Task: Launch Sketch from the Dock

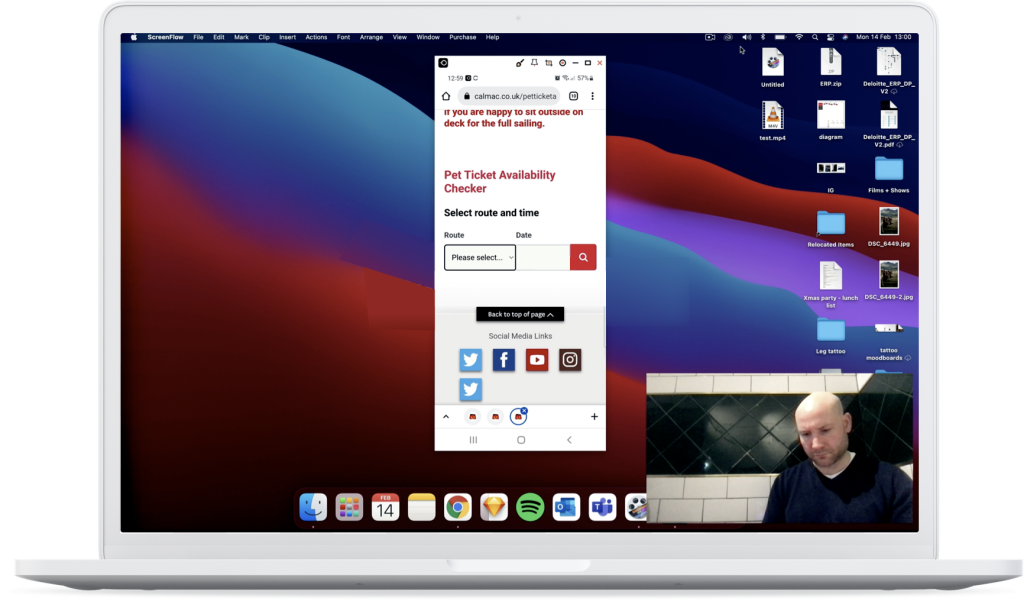Action: [x=494, y=507]
